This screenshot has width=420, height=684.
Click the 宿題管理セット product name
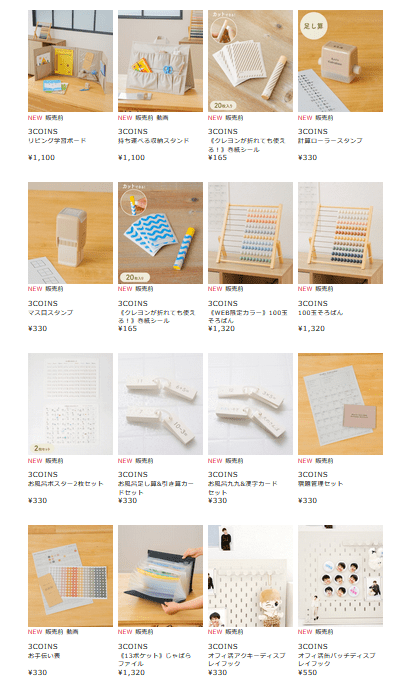pos(320,483)
